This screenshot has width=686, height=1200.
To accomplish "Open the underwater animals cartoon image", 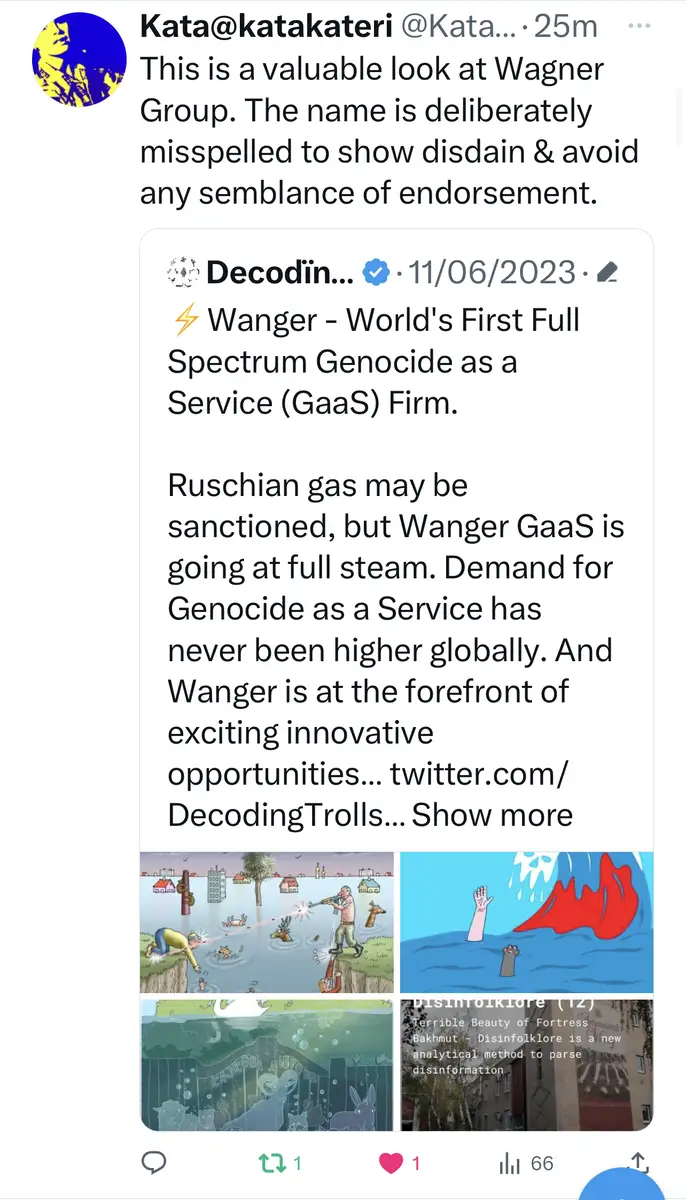I will pos(267,1064).
